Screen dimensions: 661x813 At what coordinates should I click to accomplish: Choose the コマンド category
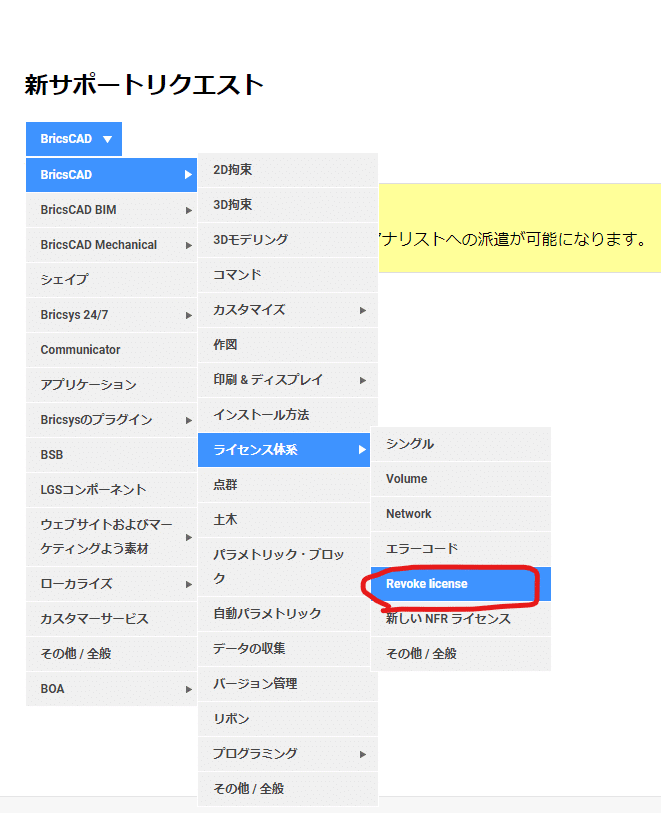tap(288, 275)
